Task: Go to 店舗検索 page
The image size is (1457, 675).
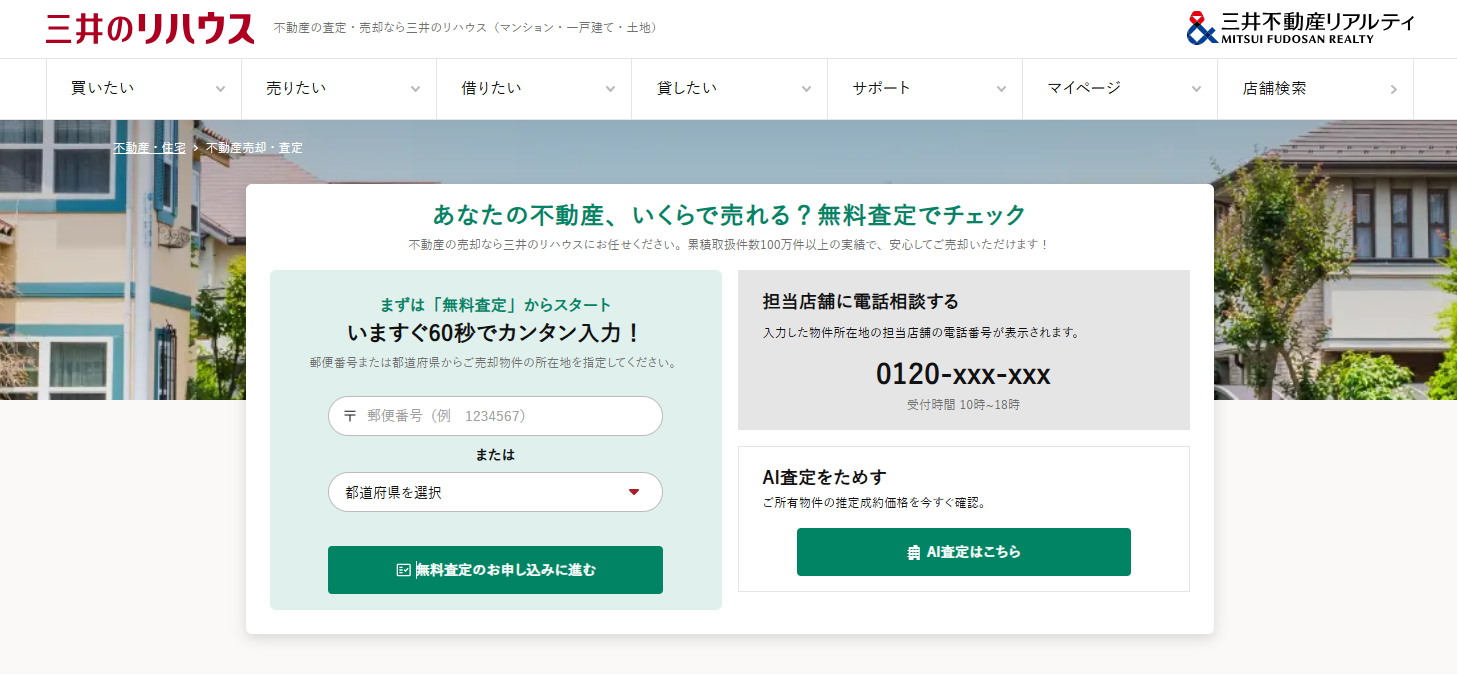Action: pos(1315,88)
